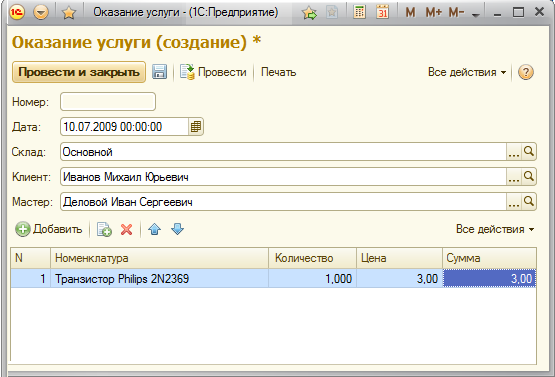Expand the small arrow after M- button

(476, 15)
